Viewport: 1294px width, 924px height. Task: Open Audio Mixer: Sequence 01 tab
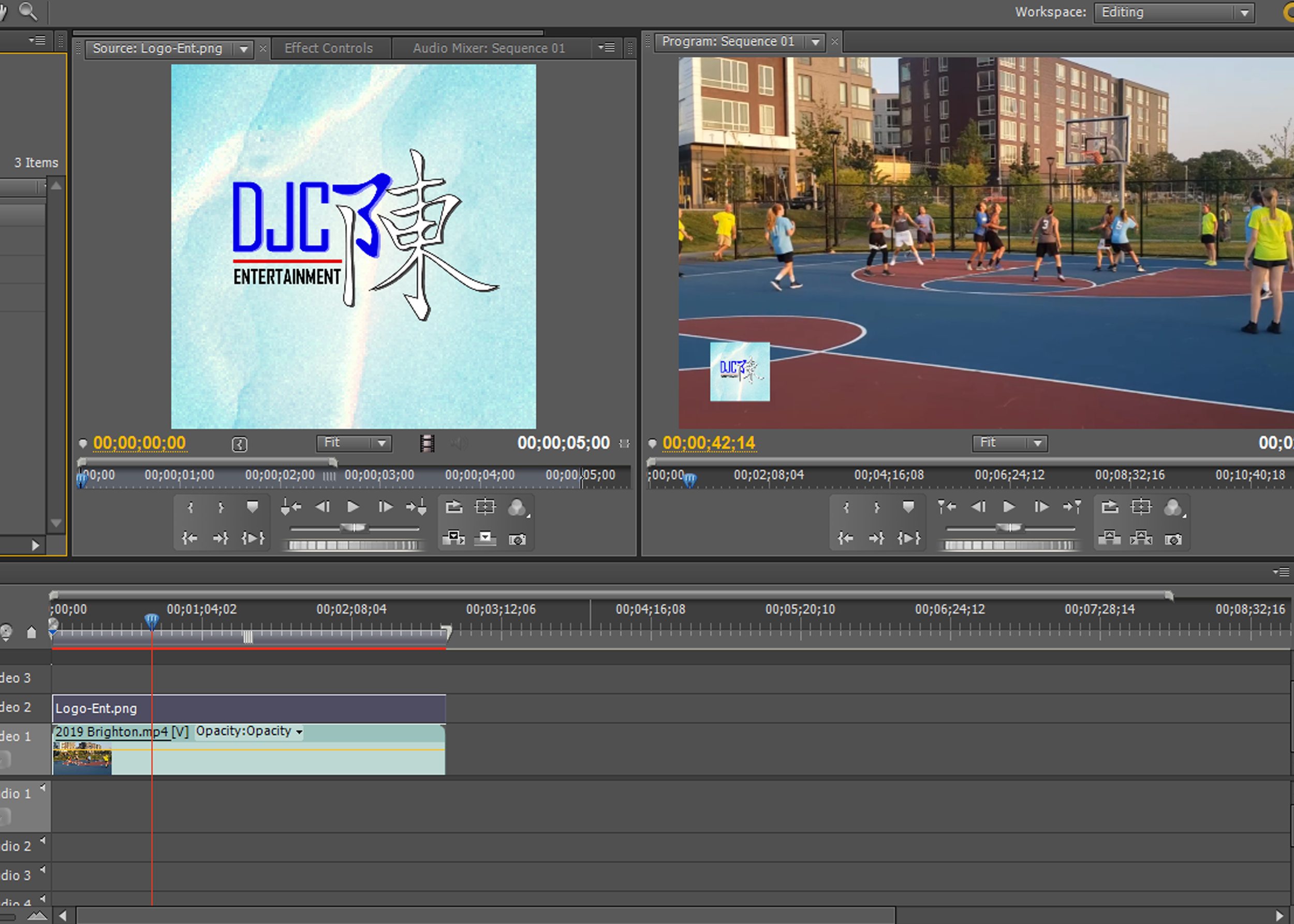coord(489,48)
